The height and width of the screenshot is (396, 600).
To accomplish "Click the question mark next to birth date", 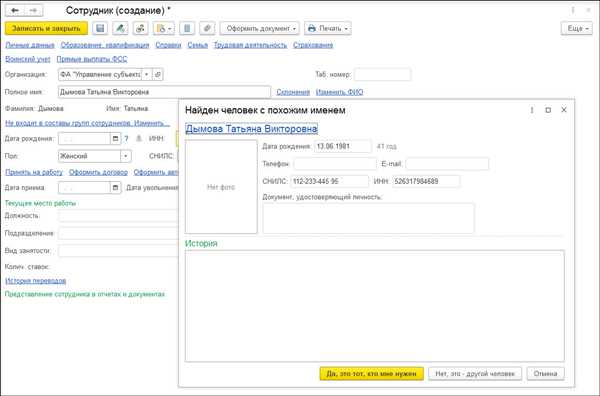I will [126, 139].
